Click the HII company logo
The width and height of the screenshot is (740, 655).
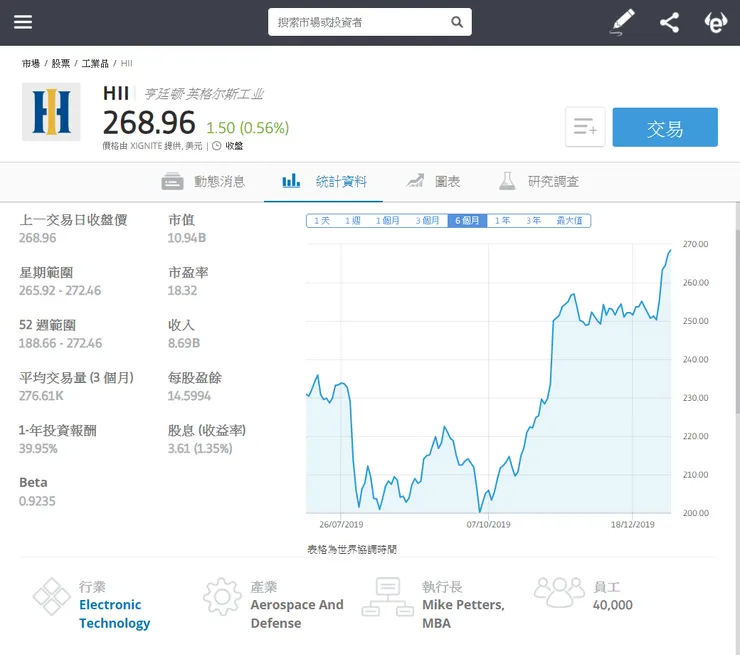[x=51, y=112]
